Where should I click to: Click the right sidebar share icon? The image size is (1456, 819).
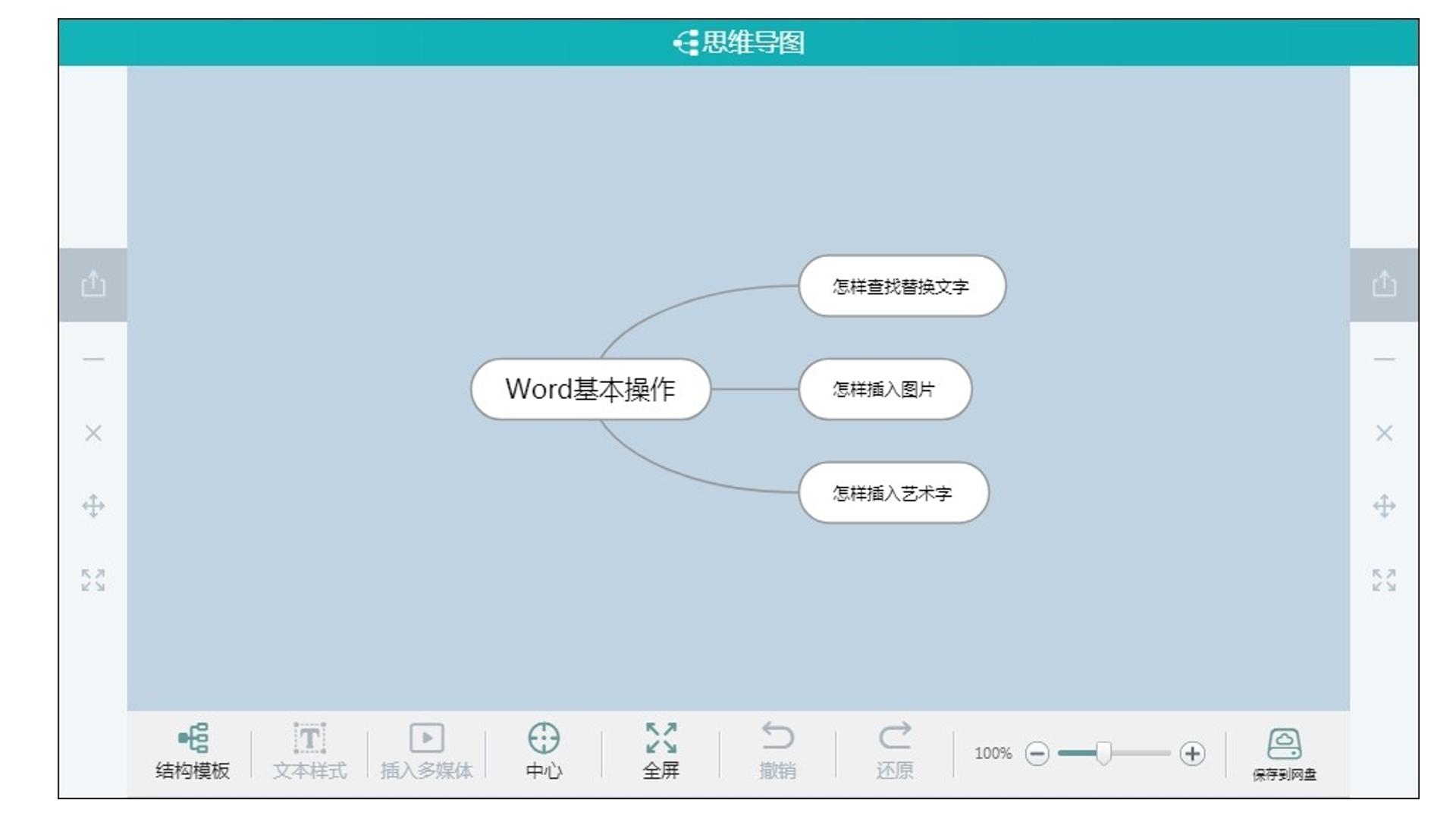(1384, 284)
